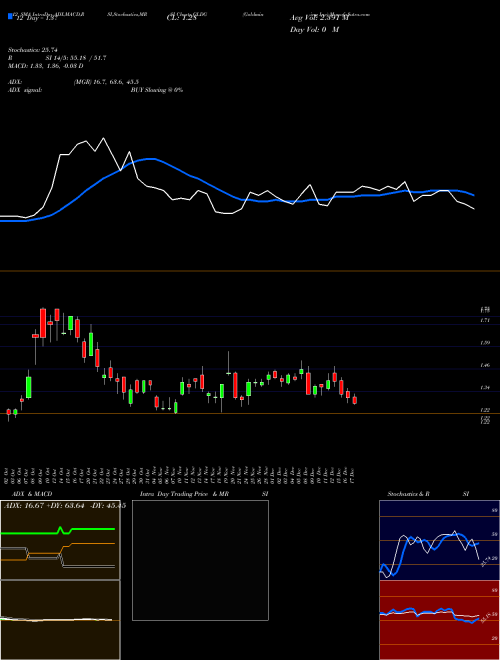This screenshot has height=660, width=500.
Task: Click the BUY Slowing @ 0% signal text
Action: tap(157, 90)
